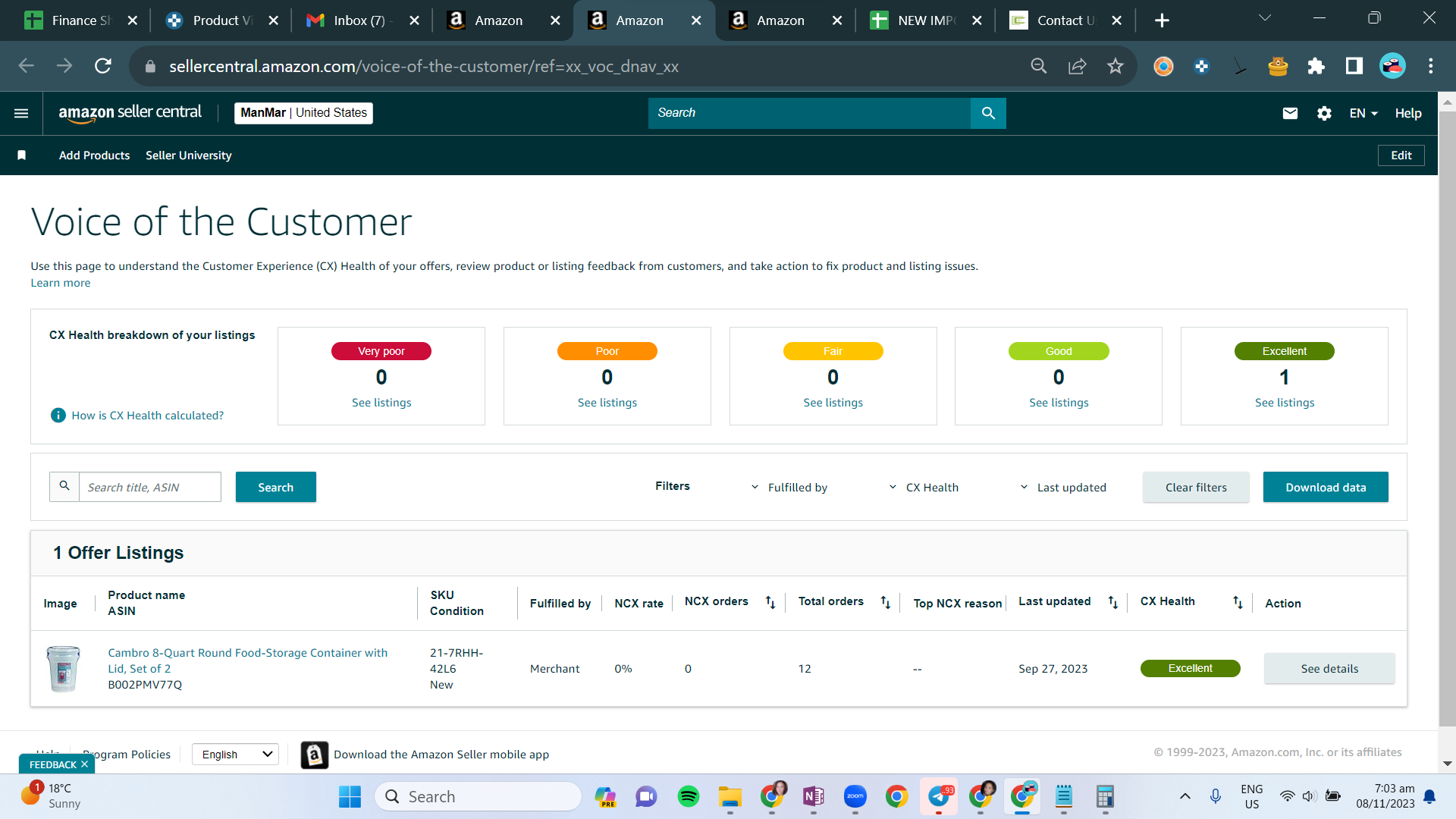Click How is CX Health calculated link
Image resolution: width=1456 pixels, height=819 pixels.
(x=148, y=416)
